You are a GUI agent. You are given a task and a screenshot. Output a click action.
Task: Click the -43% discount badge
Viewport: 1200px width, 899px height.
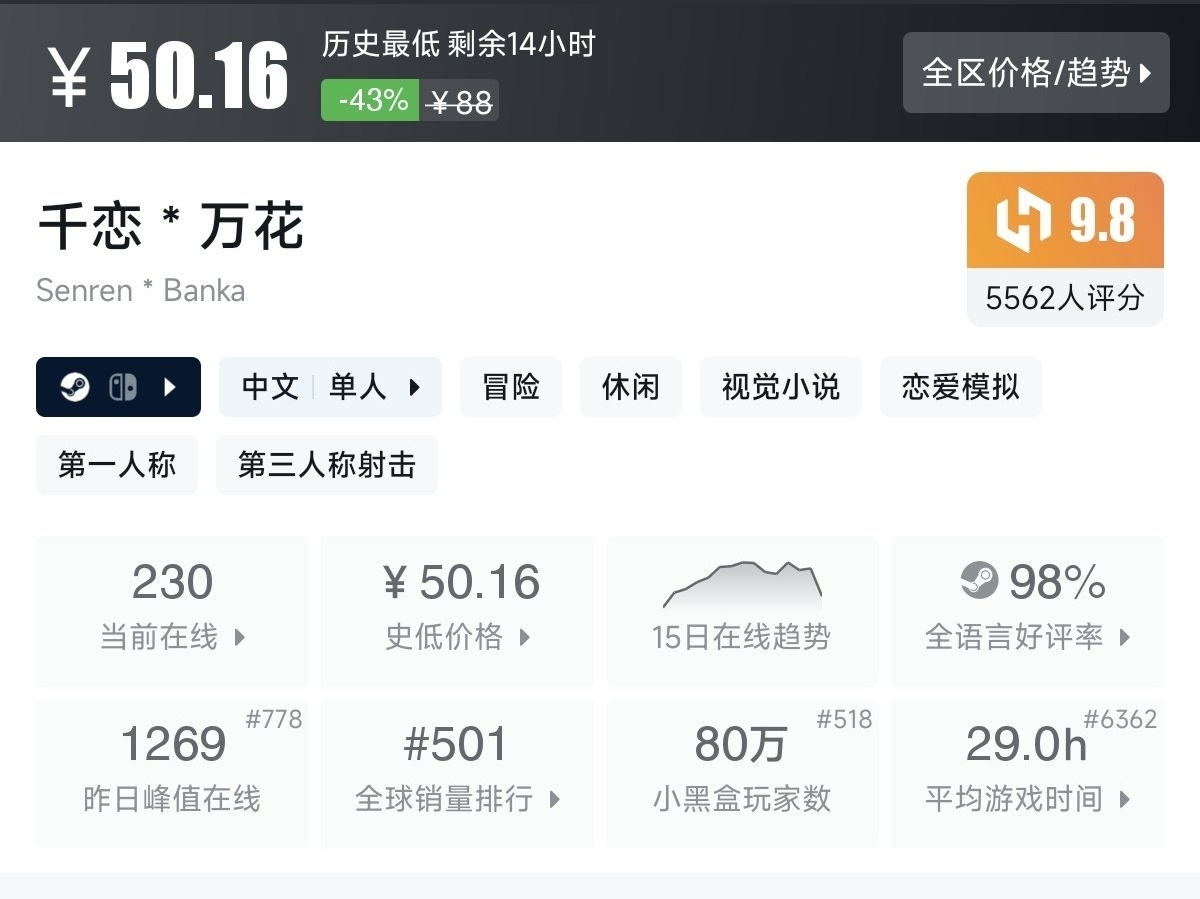point(370,100)
